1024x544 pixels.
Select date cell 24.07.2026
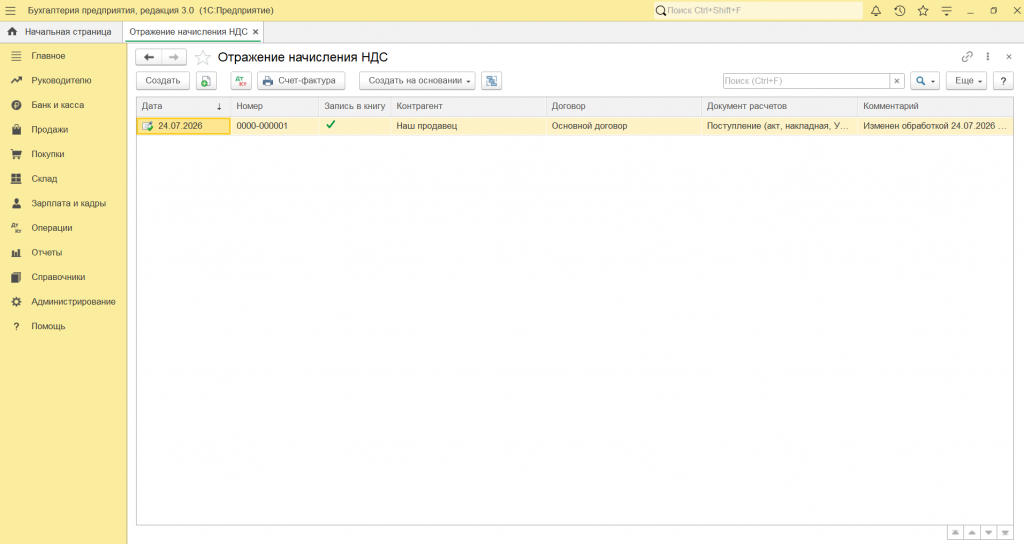(x=184, y=126)
